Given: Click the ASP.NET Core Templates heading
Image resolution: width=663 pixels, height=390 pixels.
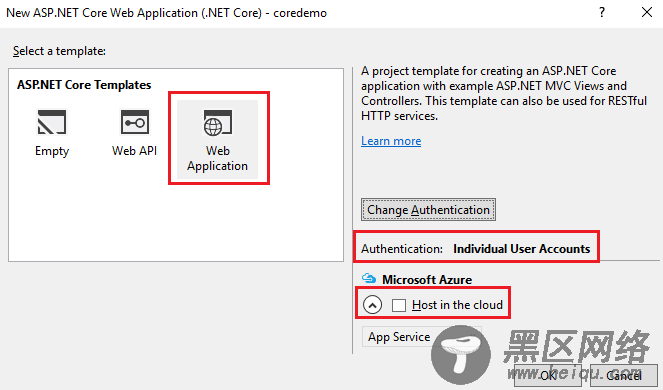Looking at the screenshot, I should coord(84,85).
